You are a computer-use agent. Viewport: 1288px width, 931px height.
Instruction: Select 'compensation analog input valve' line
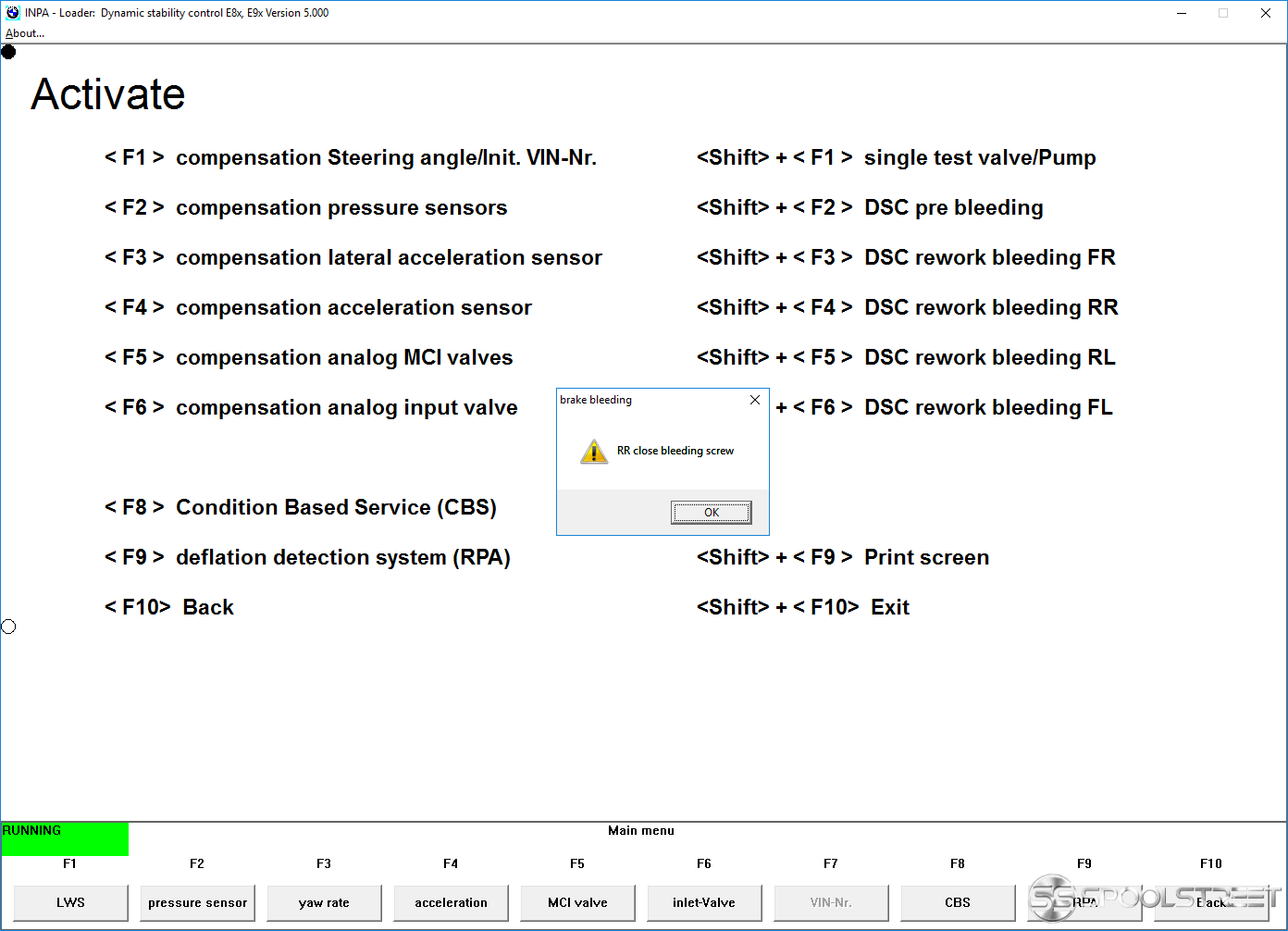click(311, 408)
